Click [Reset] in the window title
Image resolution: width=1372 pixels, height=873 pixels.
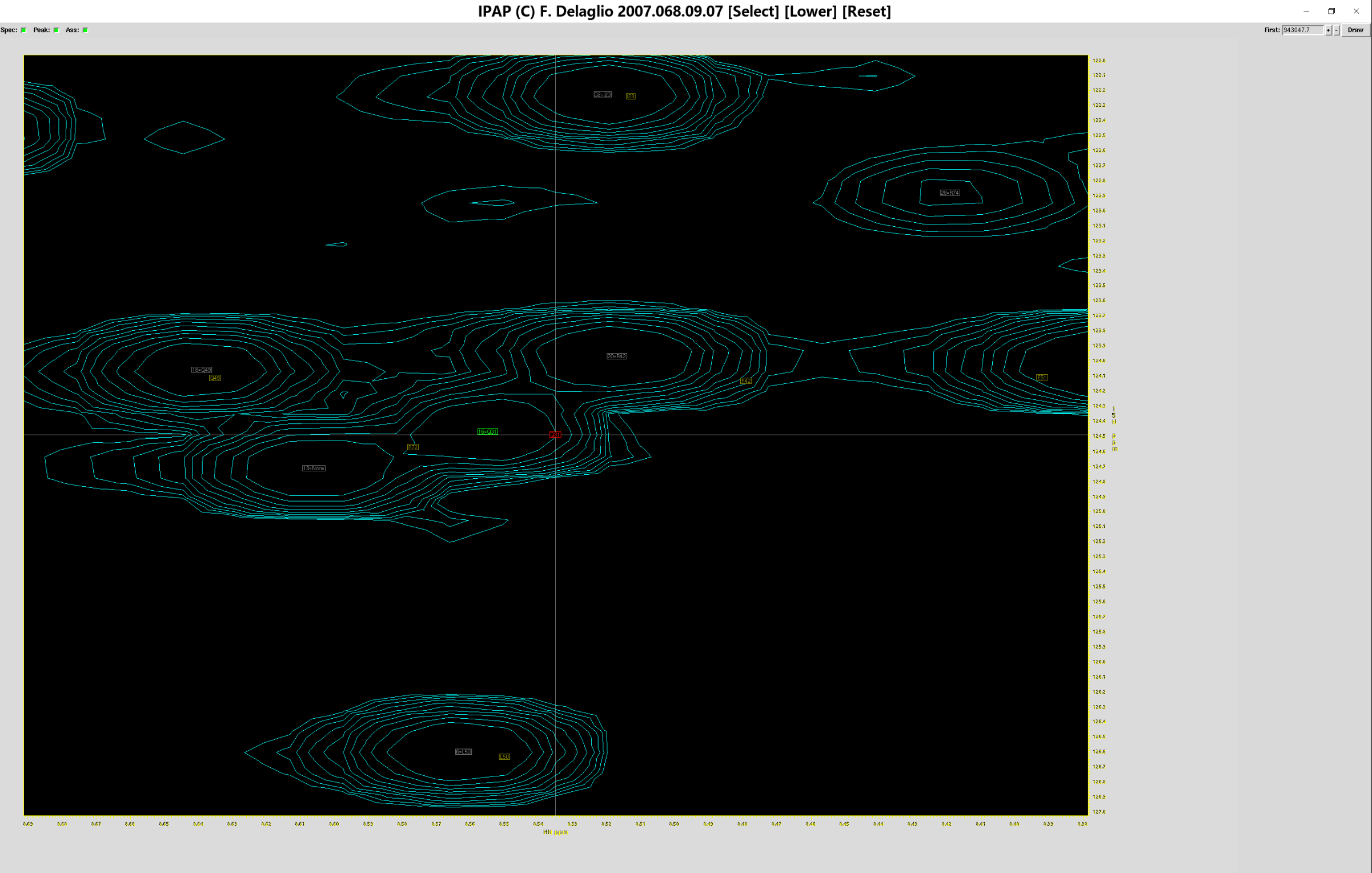[866, 11]
